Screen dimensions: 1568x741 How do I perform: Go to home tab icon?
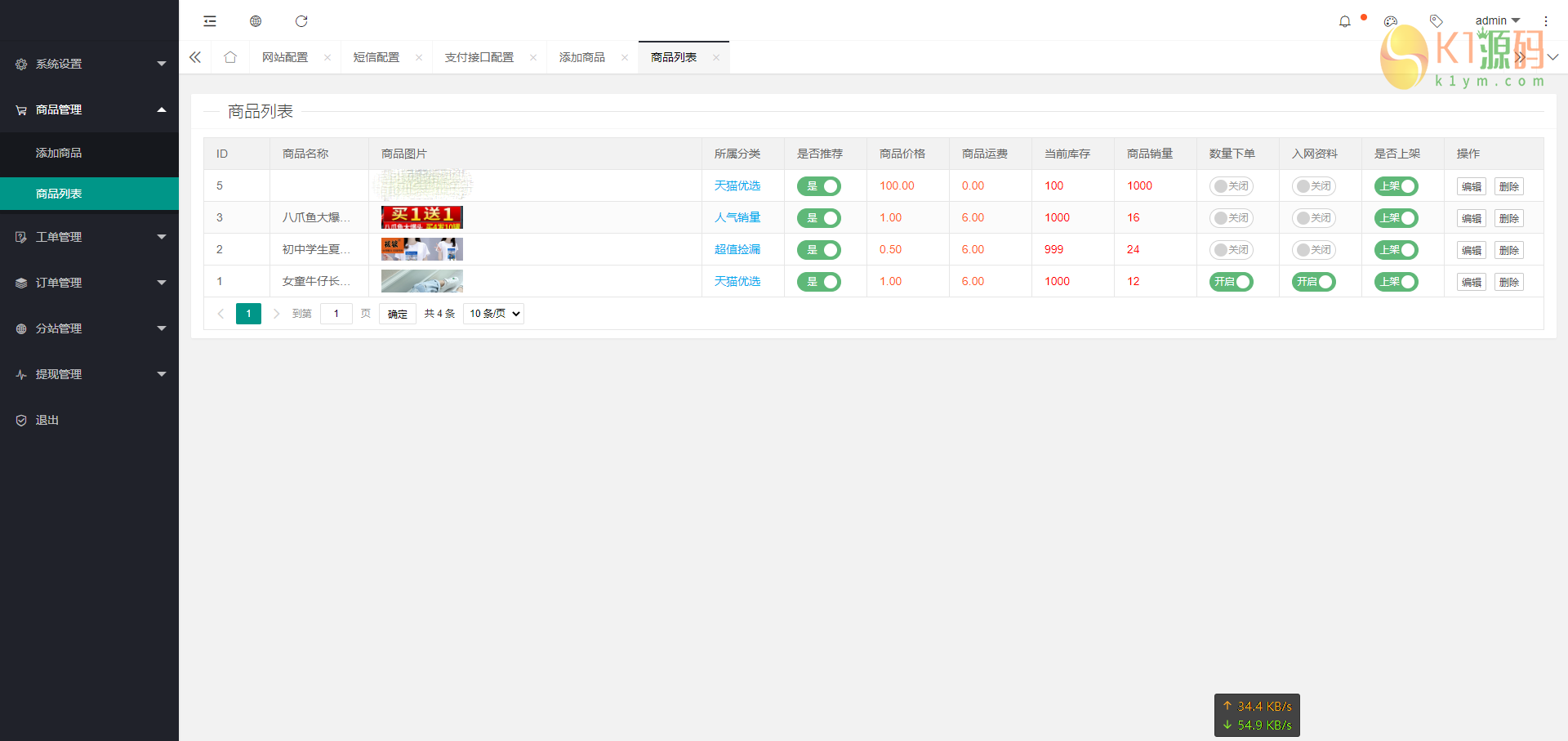point(230,57)
